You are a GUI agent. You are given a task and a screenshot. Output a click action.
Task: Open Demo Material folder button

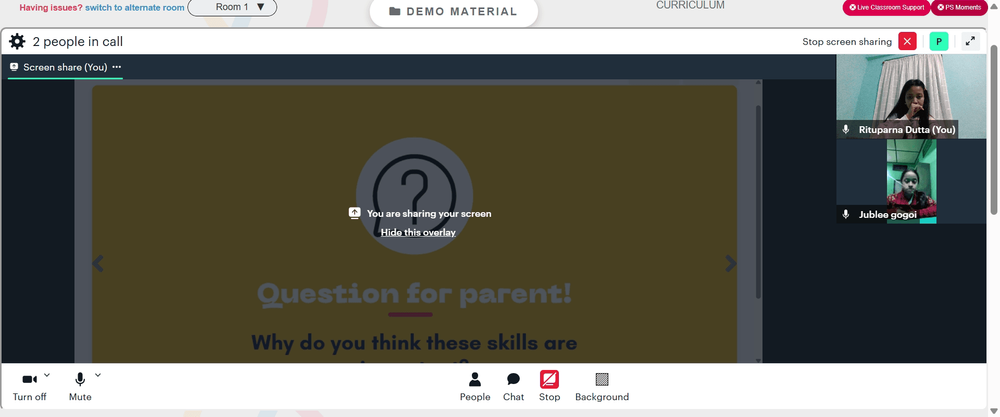coord(453,11)
